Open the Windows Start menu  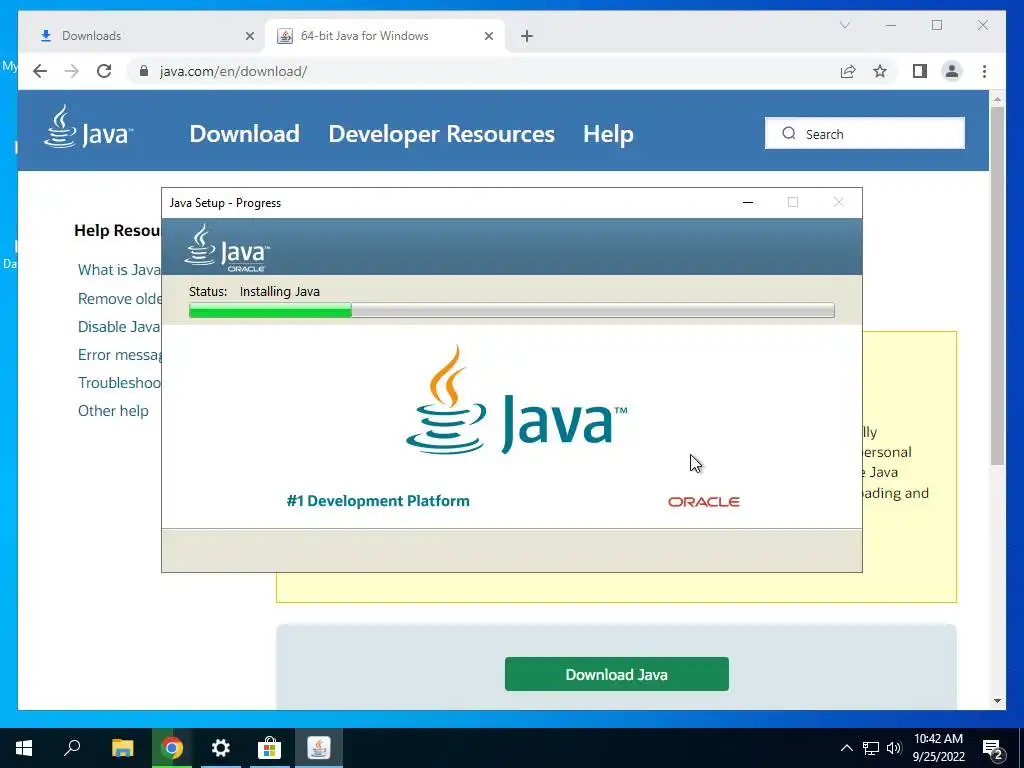coord(24,748)
